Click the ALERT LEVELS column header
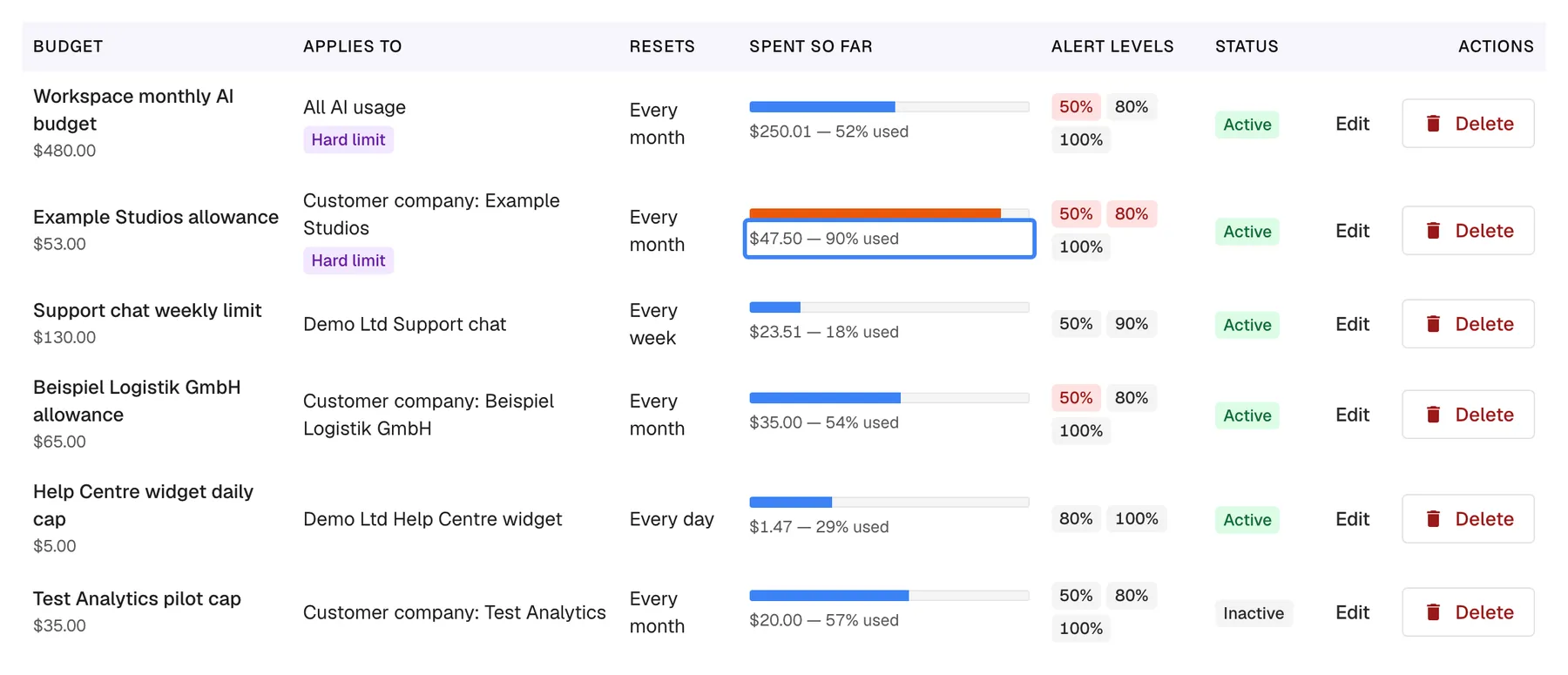Screen dimensions: 1568x675 click(1112, 46)
